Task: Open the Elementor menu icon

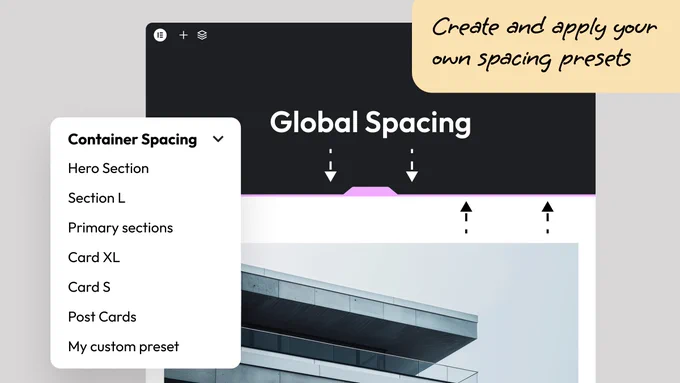Action: coord(160,35)
